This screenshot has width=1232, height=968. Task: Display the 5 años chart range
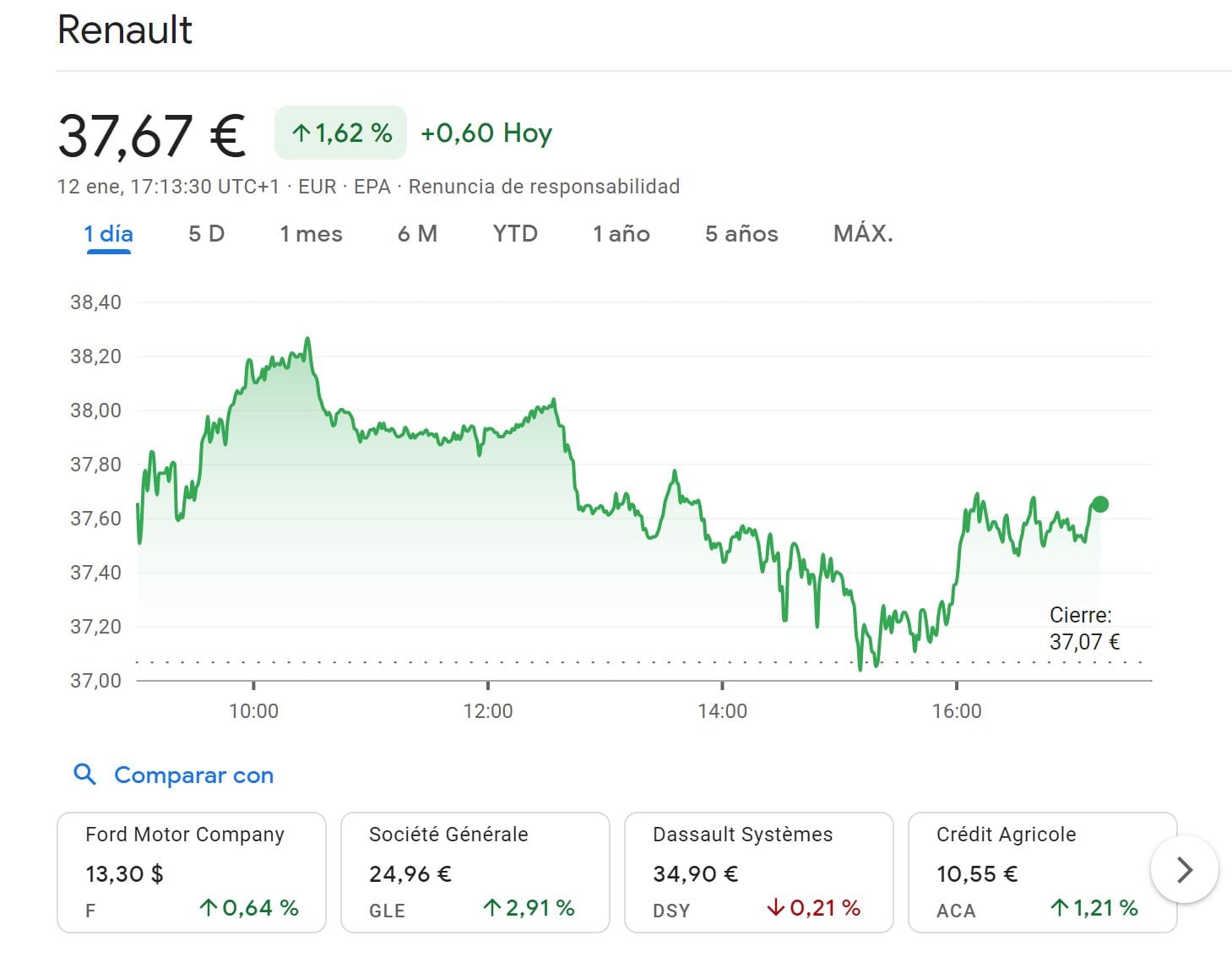[x=741, y=234]
